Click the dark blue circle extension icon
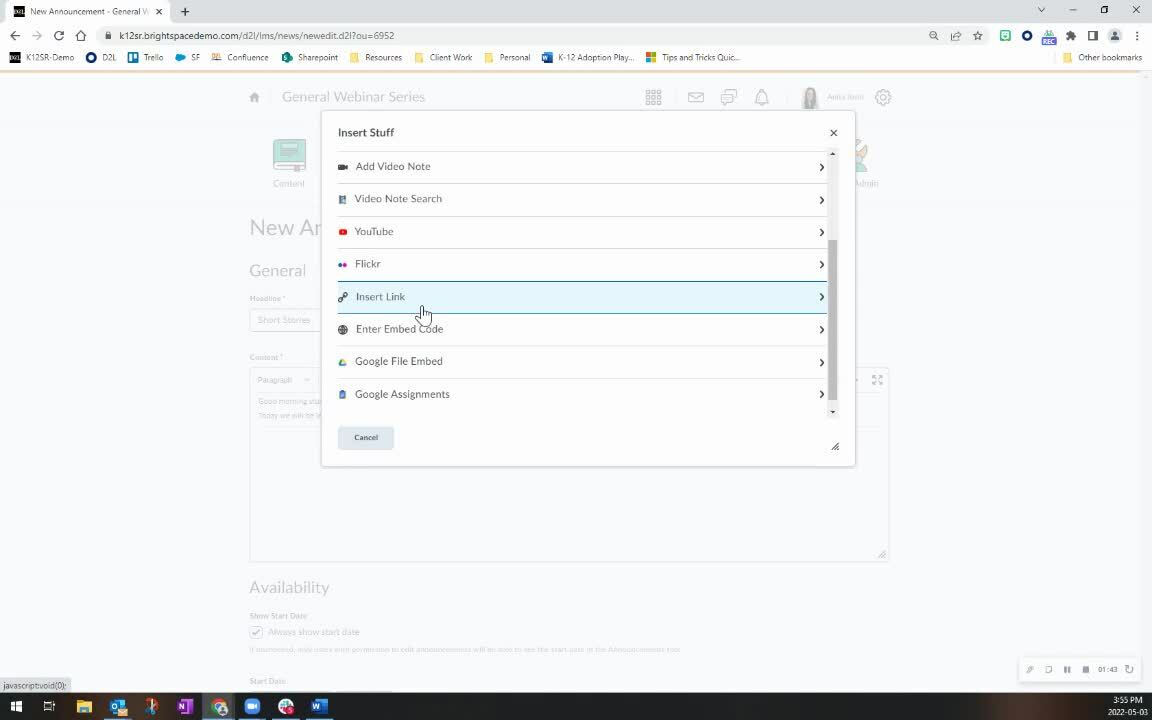 click(x=1027, y=36)
